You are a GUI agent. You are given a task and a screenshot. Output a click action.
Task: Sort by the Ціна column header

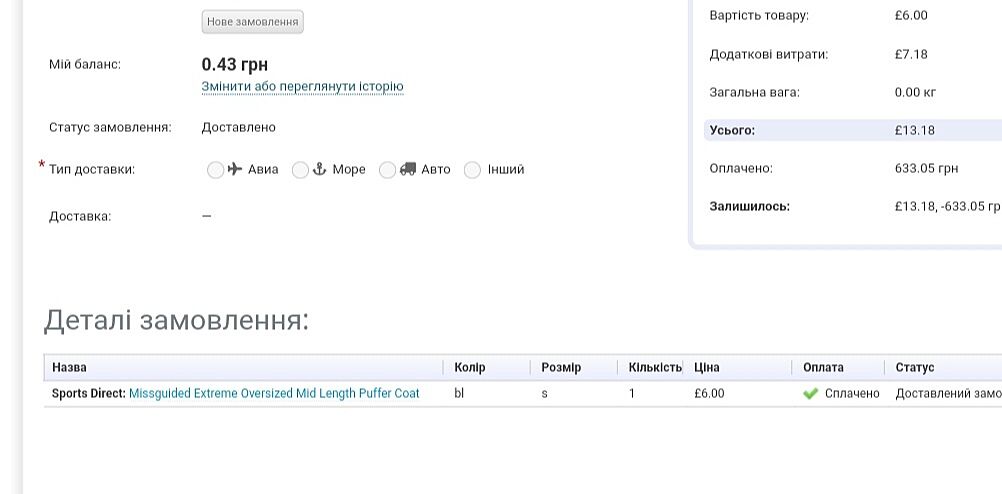(706, 368)
